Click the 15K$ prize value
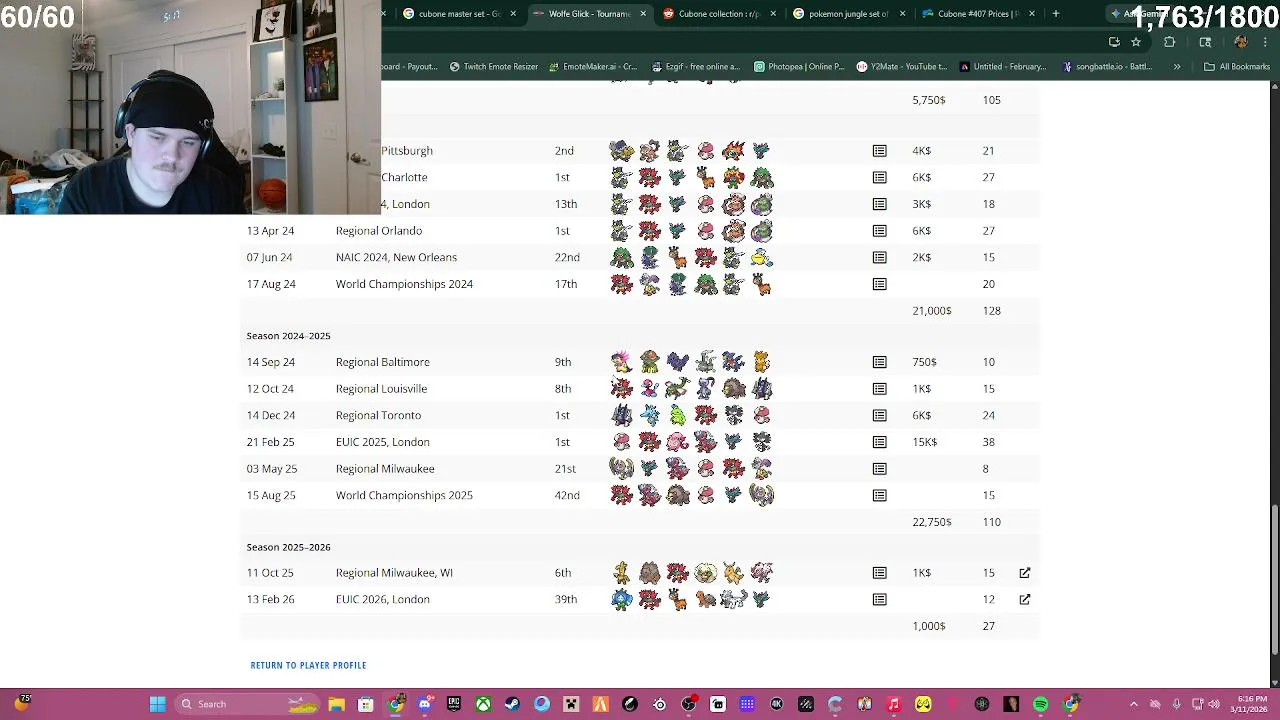The image size is (1280, 720). (924, 442)
